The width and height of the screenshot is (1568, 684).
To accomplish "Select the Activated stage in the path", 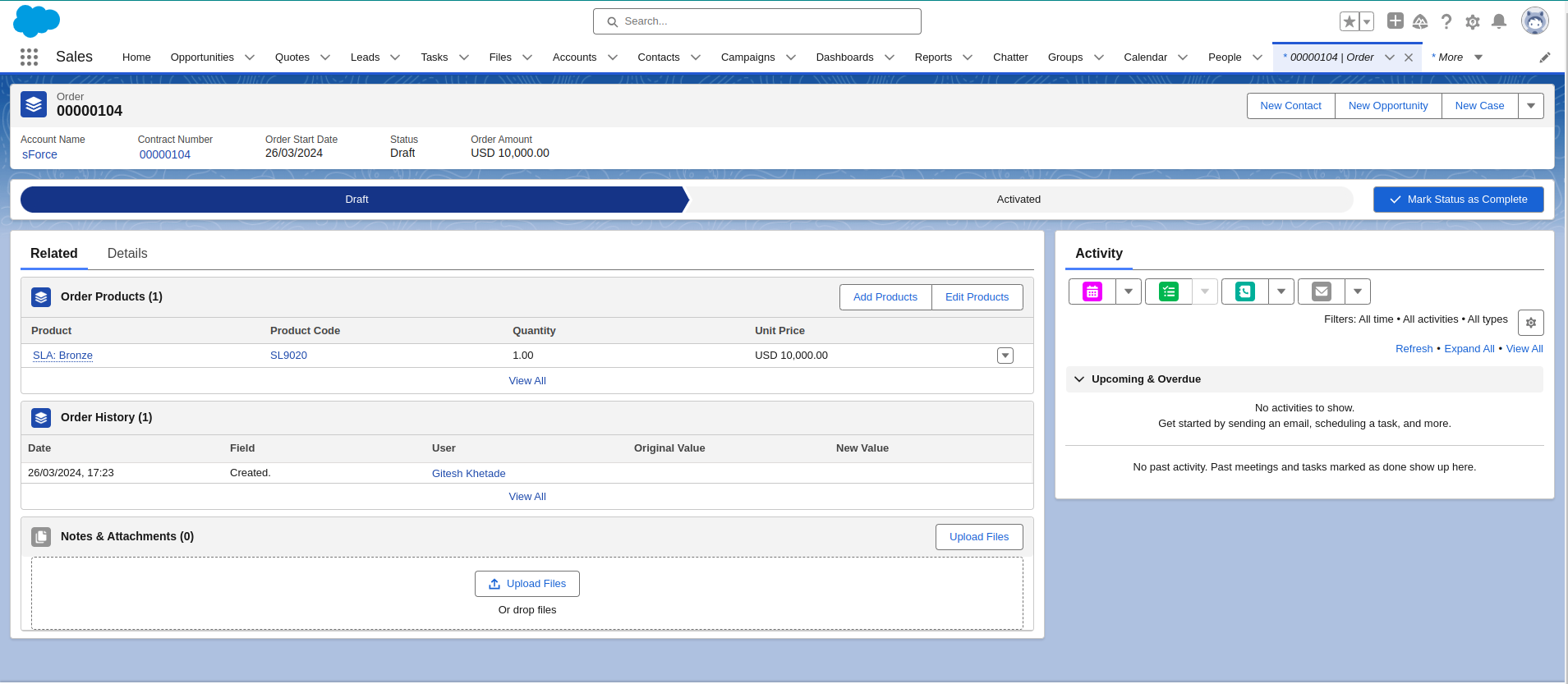I will click(x=1019, y=200).
